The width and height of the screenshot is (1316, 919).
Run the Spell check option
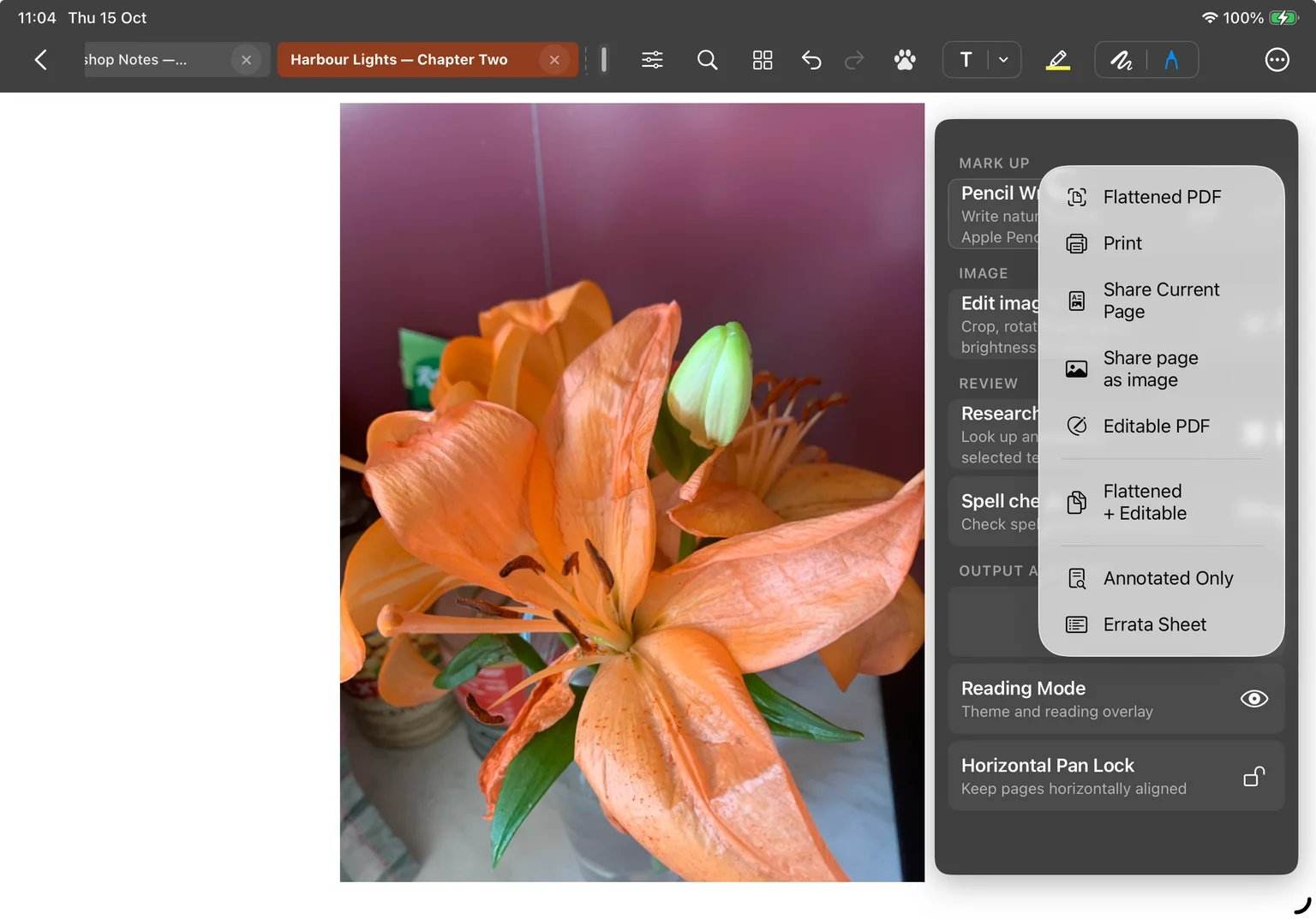pyautogui.click(x=994, y=511)
